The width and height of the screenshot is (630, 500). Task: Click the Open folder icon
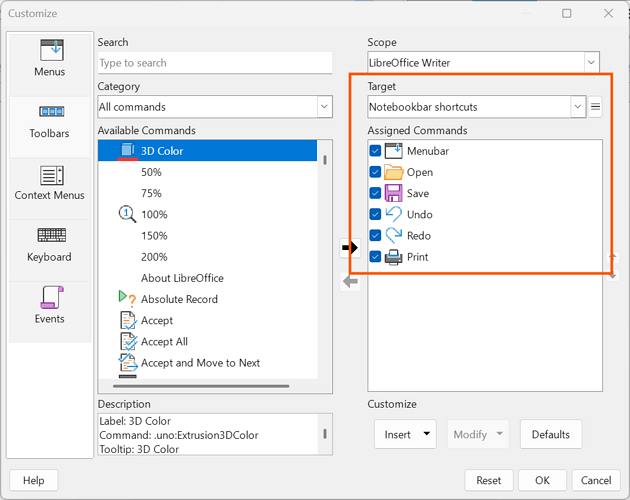(393, 172)
